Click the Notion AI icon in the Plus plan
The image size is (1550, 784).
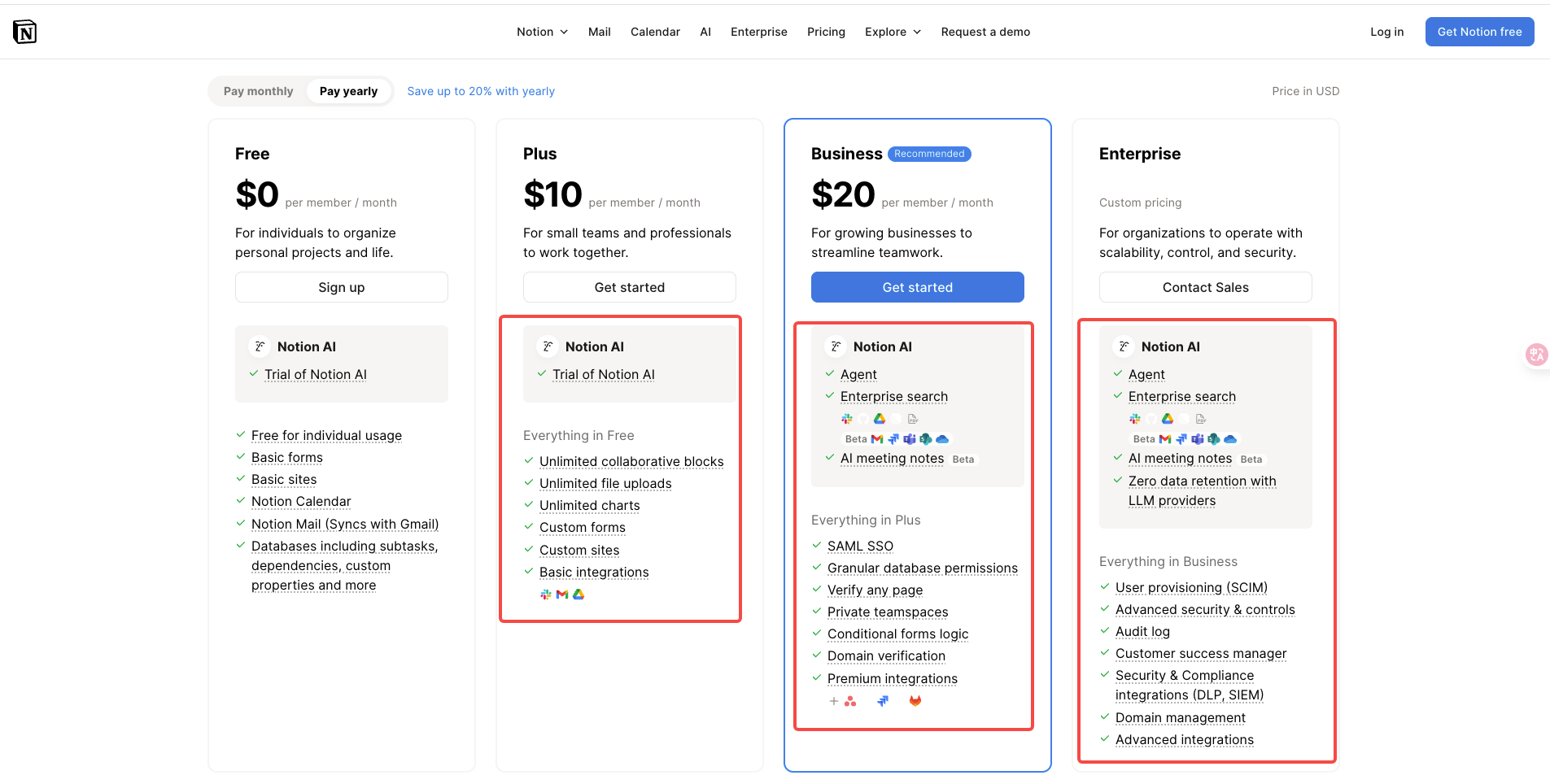pyautogui.click(x=548, y=346)
